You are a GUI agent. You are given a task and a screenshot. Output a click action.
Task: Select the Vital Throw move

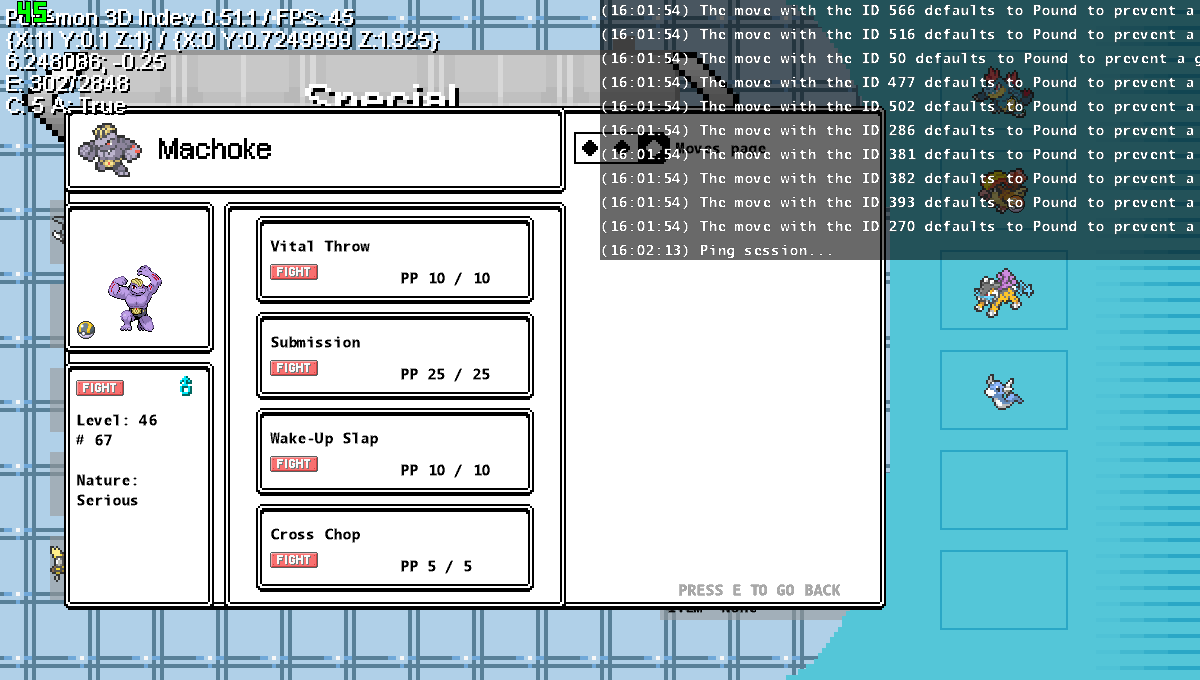[395, 260]
